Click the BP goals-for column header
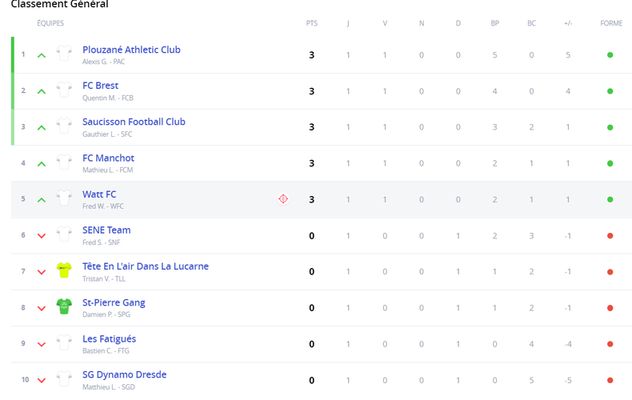 pyautogui.click(x=495, y=23)
